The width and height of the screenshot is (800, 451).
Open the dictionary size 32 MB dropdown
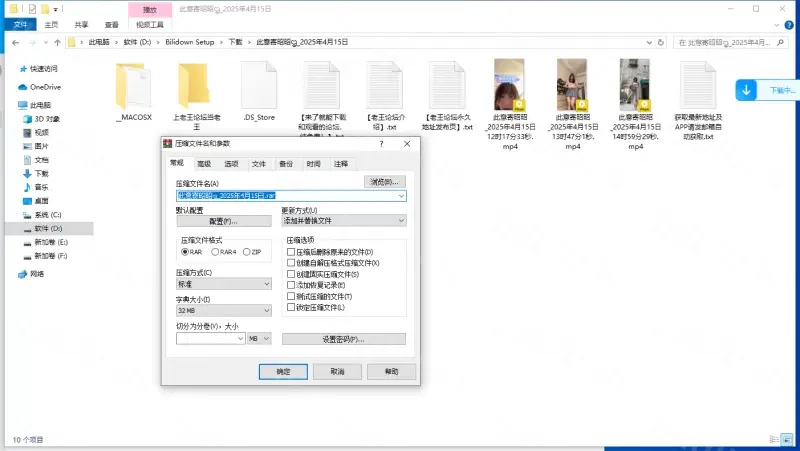pos(223,310)
